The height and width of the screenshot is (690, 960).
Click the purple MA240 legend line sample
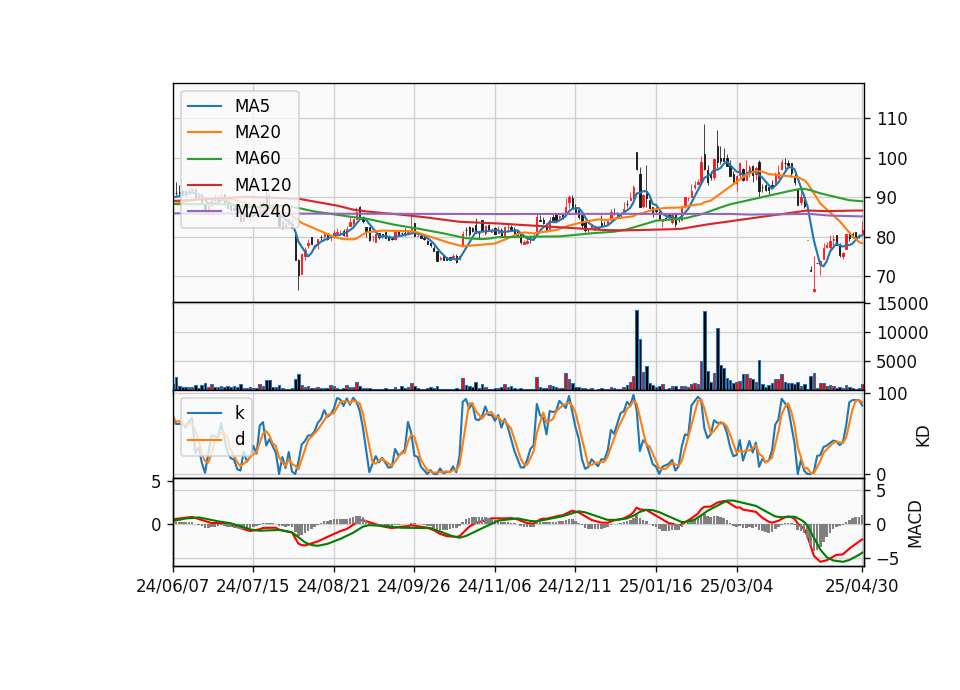point(204,211)
